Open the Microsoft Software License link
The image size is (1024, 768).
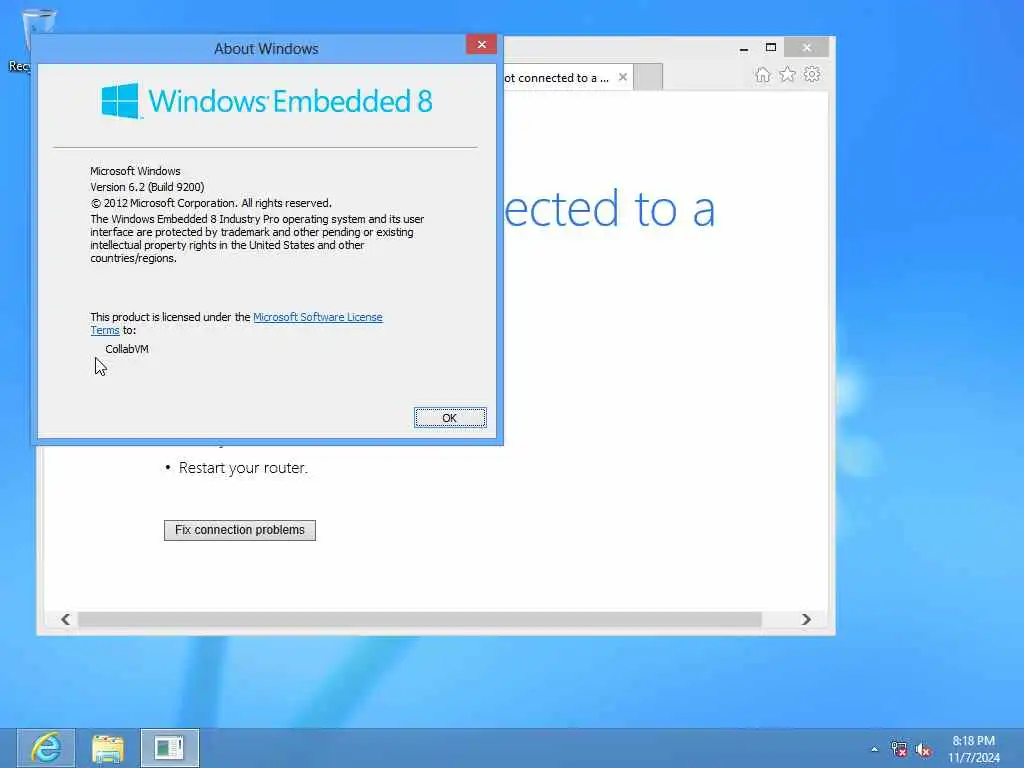pos(317,317)
